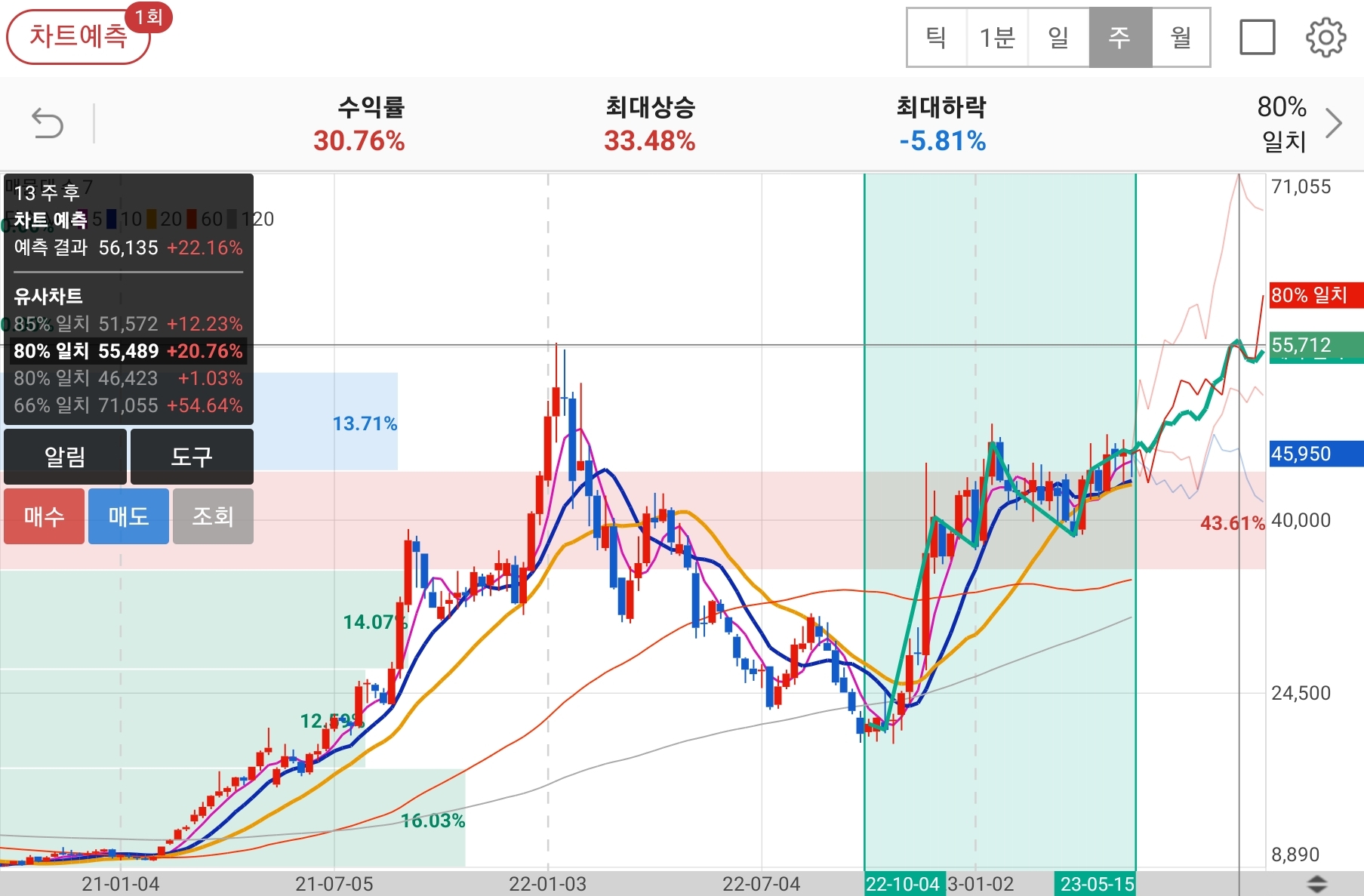The height and width of the screenshot is (896, 1364).
Task: Open the 알림 alert panel
Action: pos(65,457)
